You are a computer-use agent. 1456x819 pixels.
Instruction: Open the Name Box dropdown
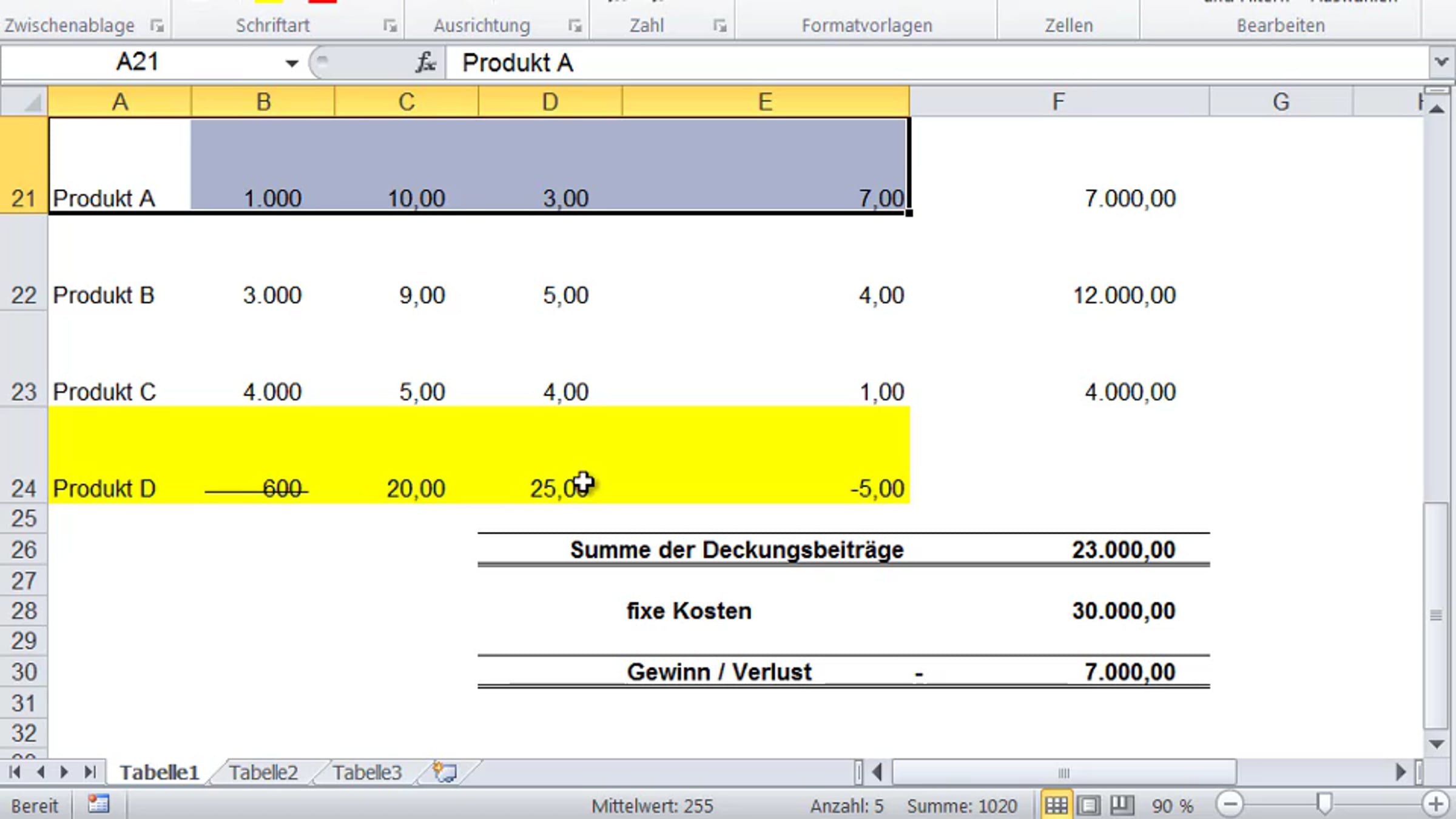click(292, 62)
